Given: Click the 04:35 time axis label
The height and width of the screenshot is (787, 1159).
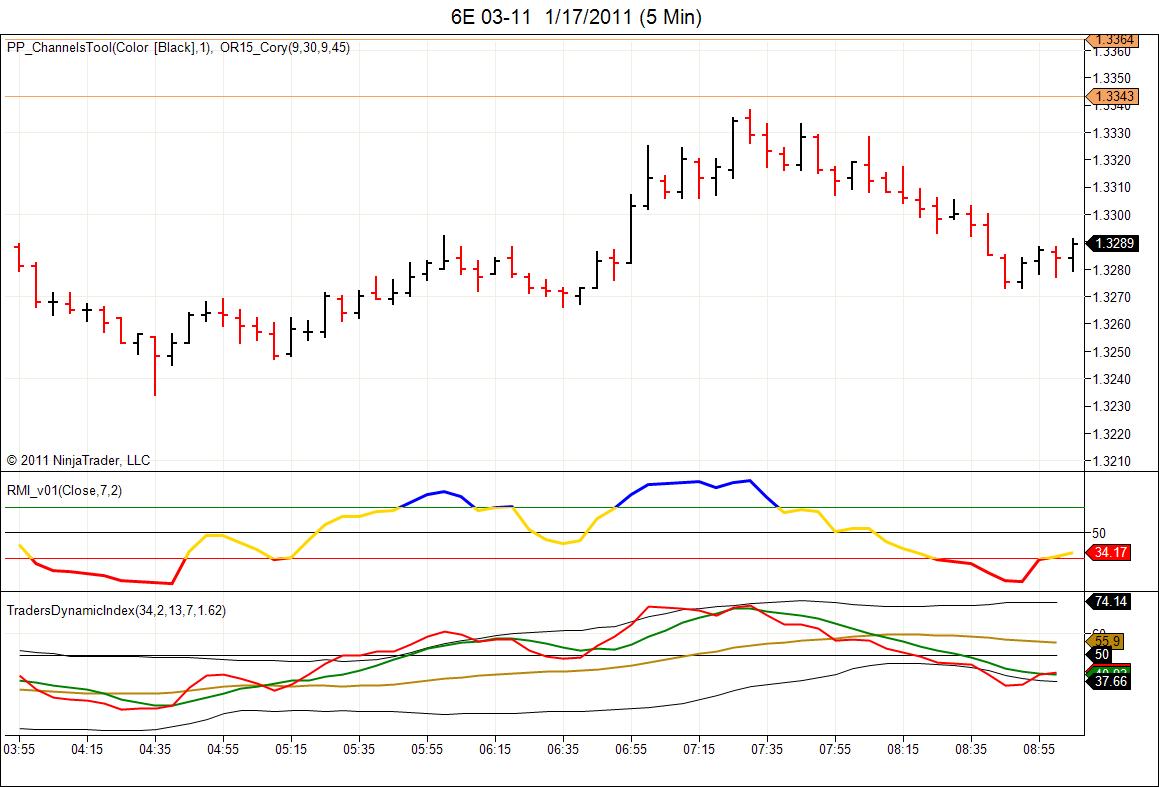Looking at the screenshot, I should click(155, 749).
